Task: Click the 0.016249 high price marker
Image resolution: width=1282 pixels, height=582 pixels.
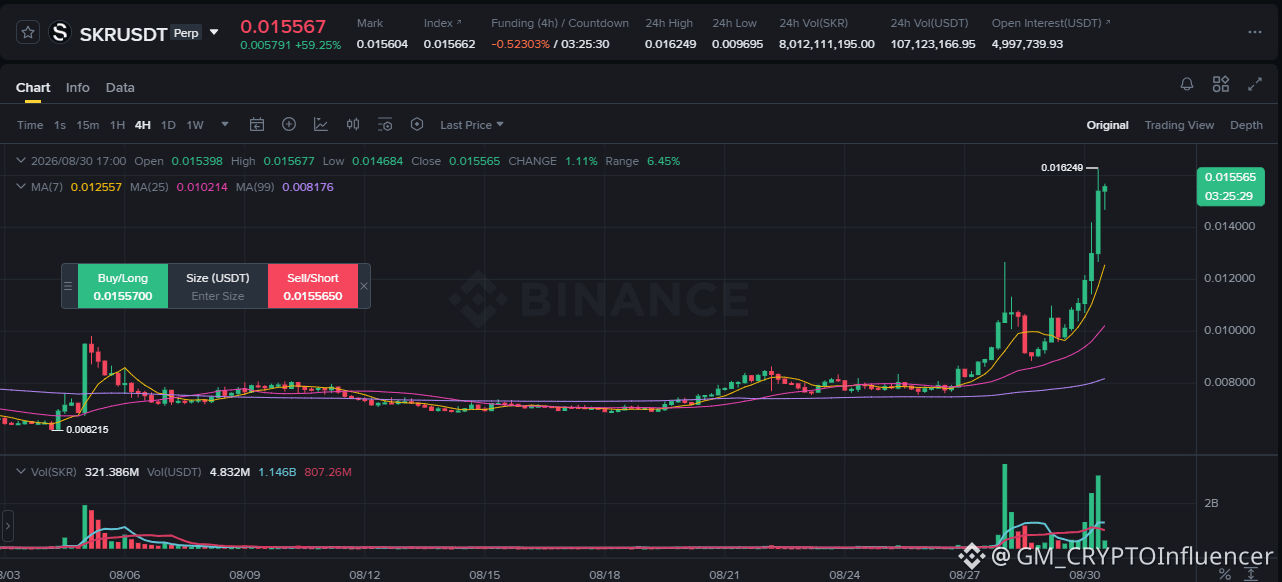Action: [1061, 168]
